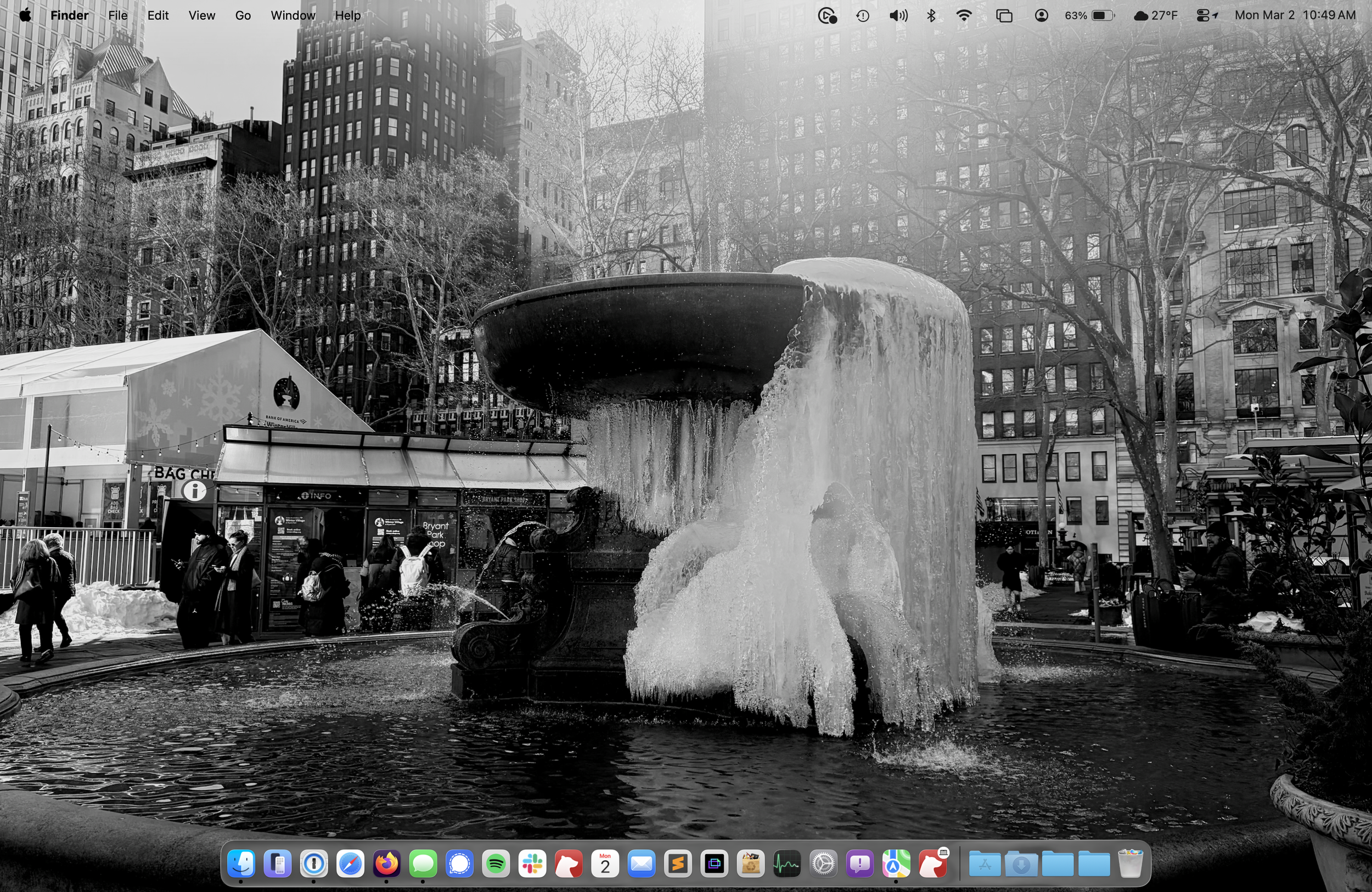Screen dimensions: 1372x892
Task: Open Activity Monitor from the Dock
Action: point(787,864)
